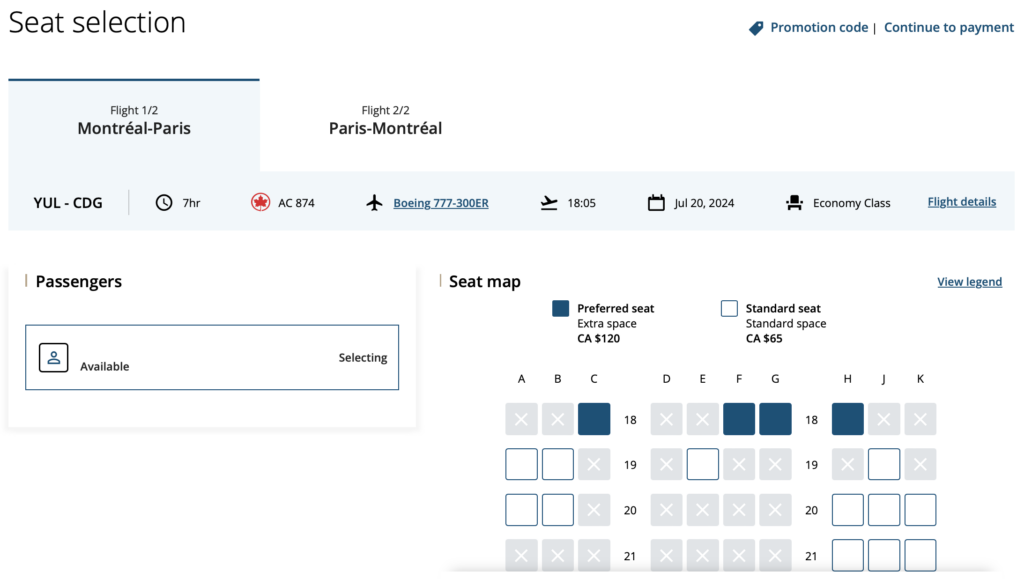Click the tag icon beside Promotion code

point(755,27)
